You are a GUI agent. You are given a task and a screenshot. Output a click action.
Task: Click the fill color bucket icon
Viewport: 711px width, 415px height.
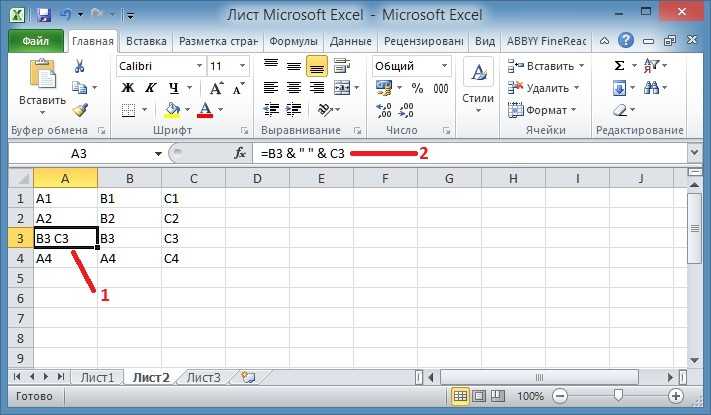pyautogui.click(x=172, y=109)
